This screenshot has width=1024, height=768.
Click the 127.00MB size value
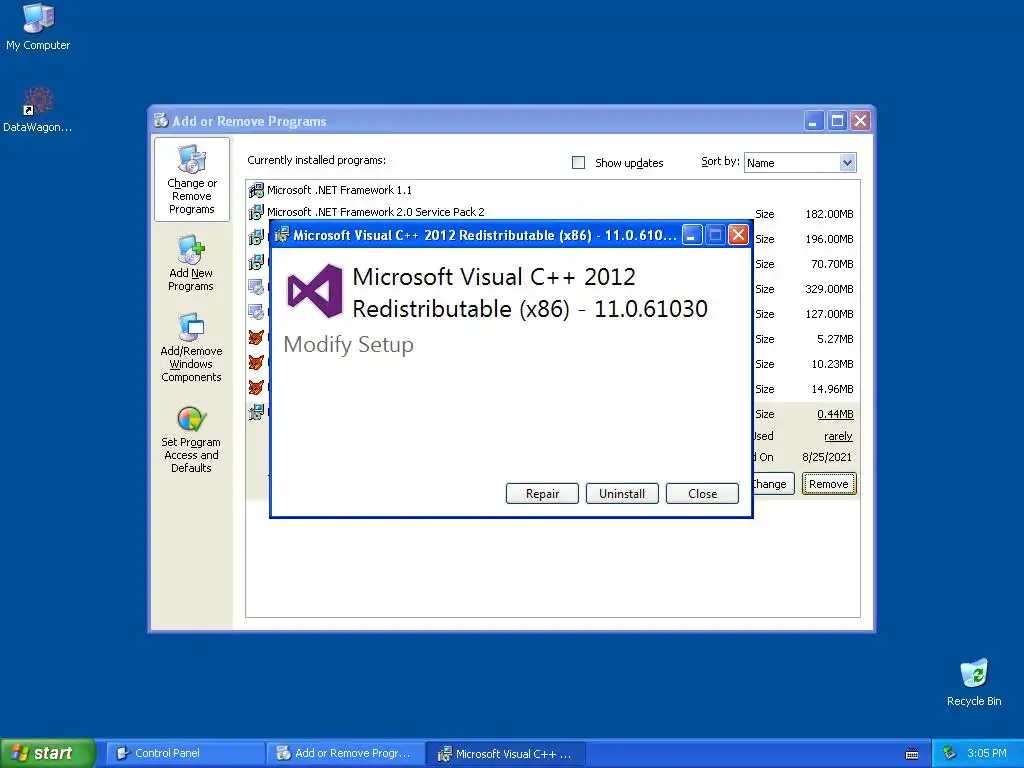pyautogui.click(x=829, y=314)
